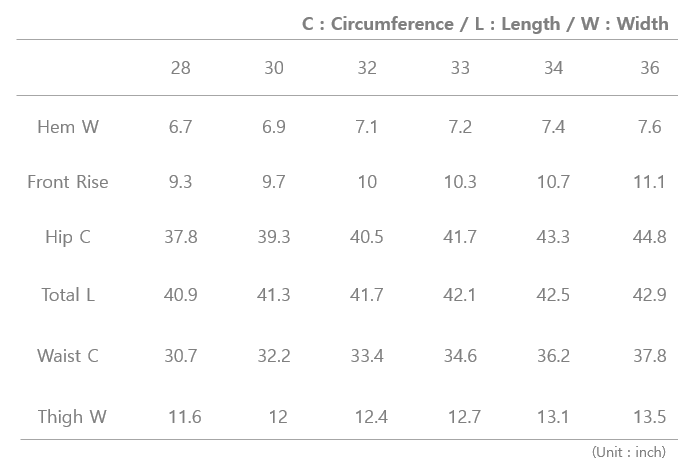Click the Total L row label
The image size is (678, 467).
pyautogui.click(x=68, y=295)
